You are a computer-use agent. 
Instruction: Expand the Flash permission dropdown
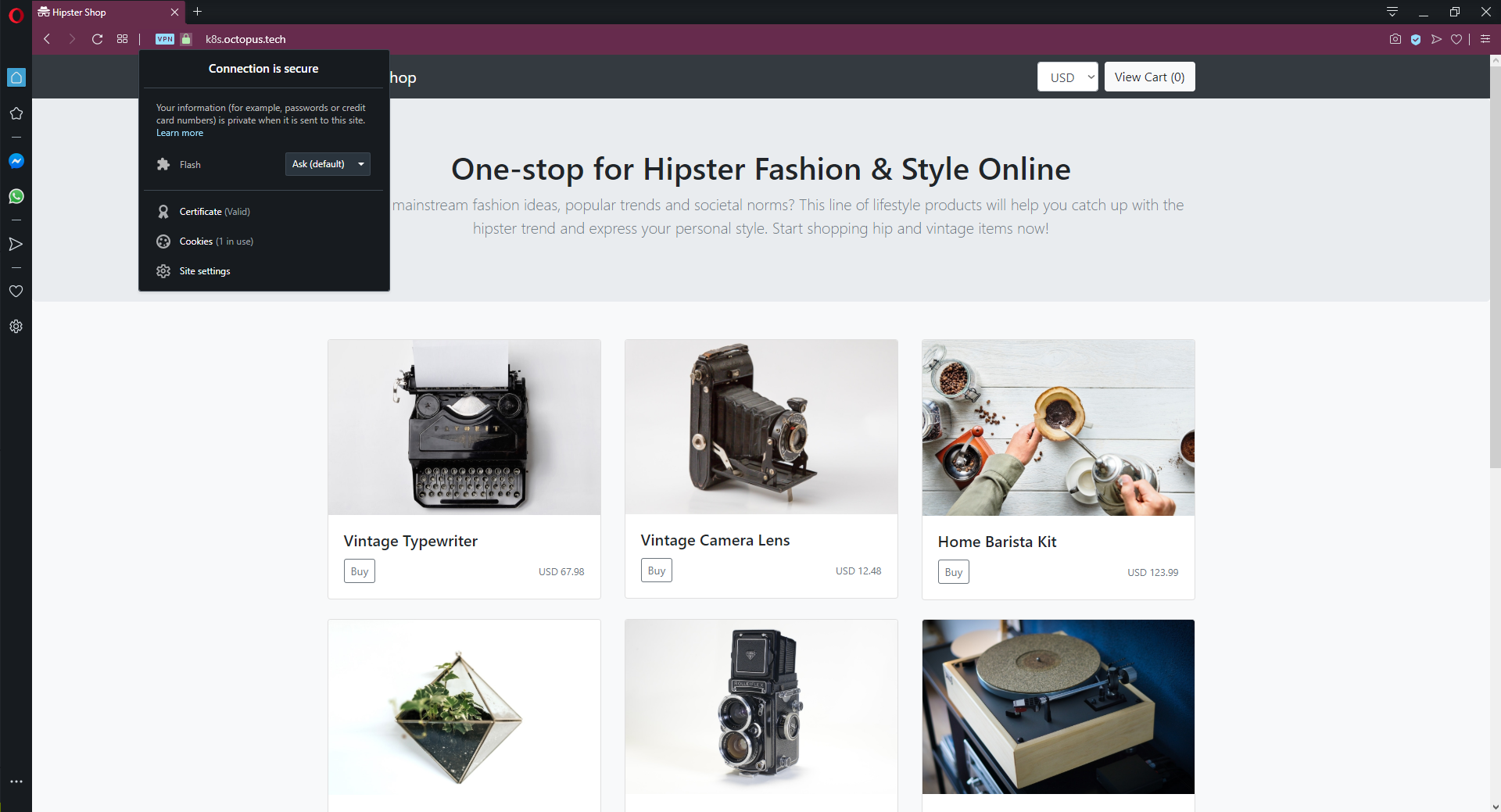coord(328,164)
